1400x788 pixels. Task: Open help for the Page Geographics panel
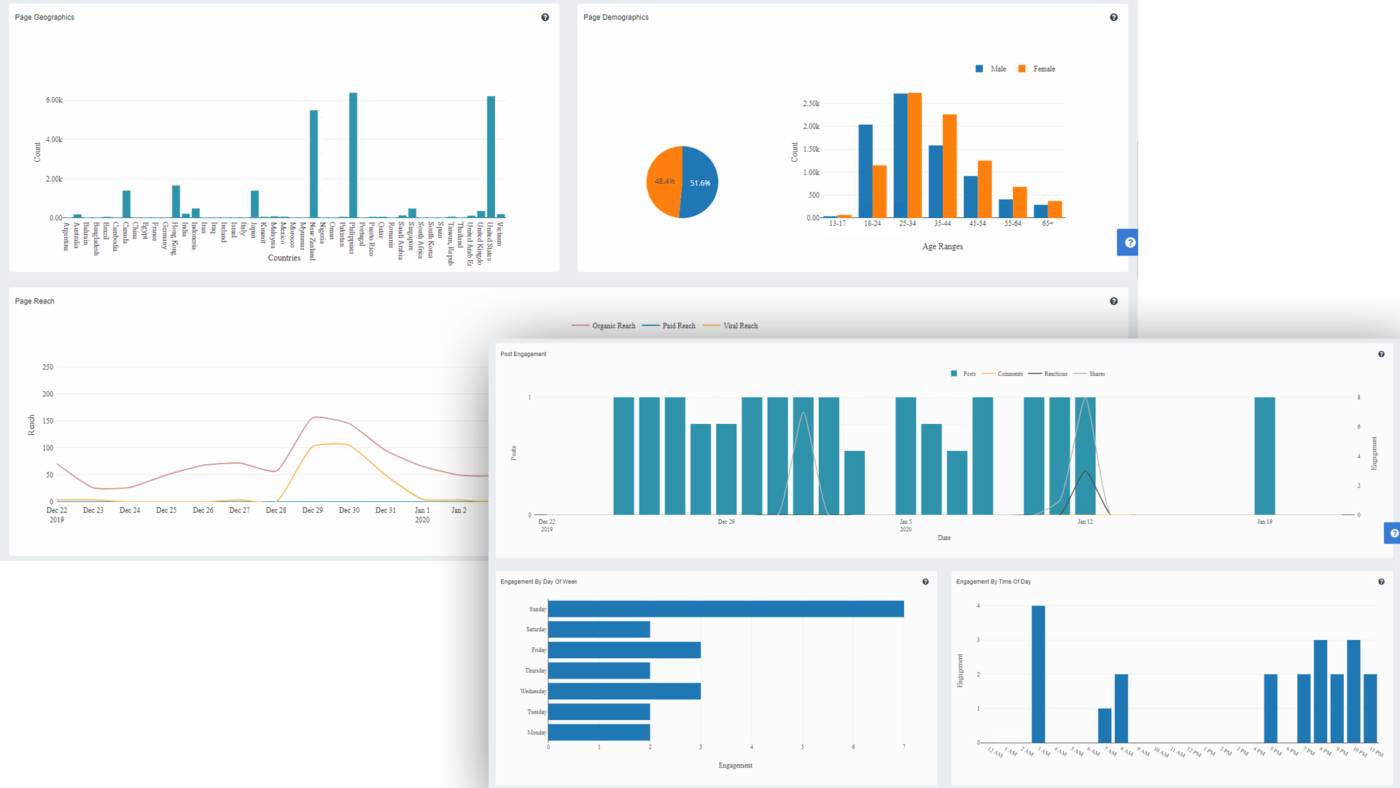point(545,17)
